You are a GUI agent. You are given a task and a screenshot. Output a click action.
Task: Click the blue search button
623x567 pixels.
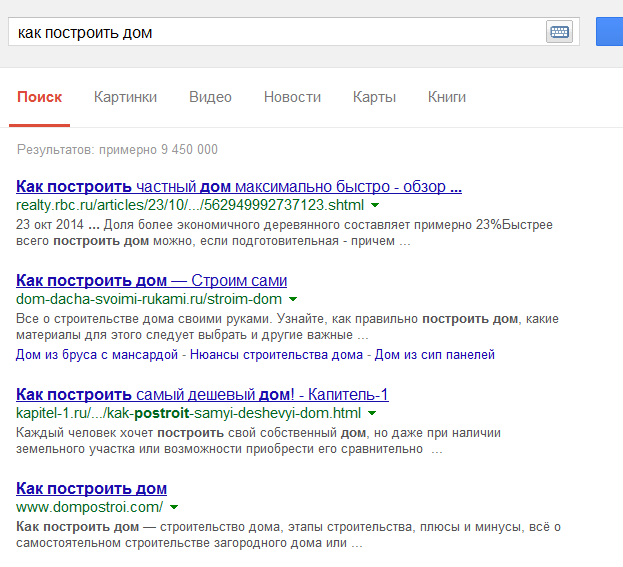click(x=609, y=31)
